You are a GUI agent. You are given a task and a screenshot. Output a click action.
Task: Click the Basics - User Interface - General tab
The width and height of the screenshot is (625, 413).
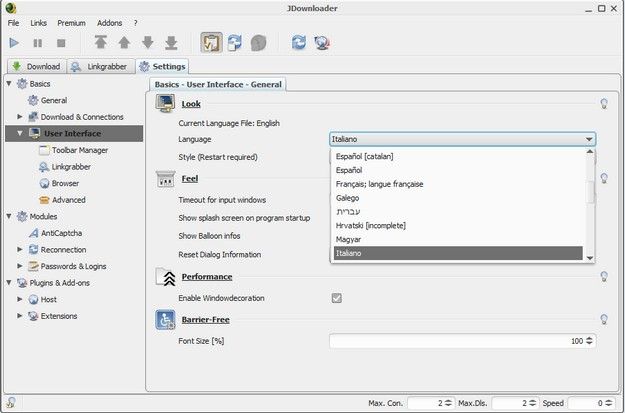tap(218, 85)
